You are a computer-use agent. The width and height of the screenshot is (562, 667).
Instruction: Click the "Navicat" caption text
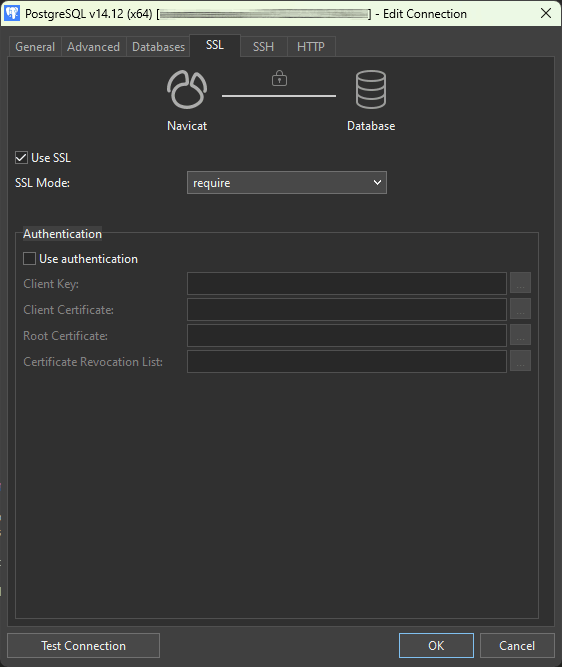(187, 126)
